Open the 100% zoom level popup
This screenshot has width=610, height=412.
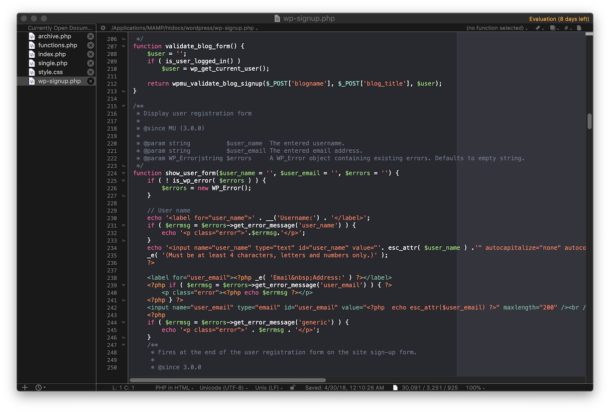click(x=475, y=388)
